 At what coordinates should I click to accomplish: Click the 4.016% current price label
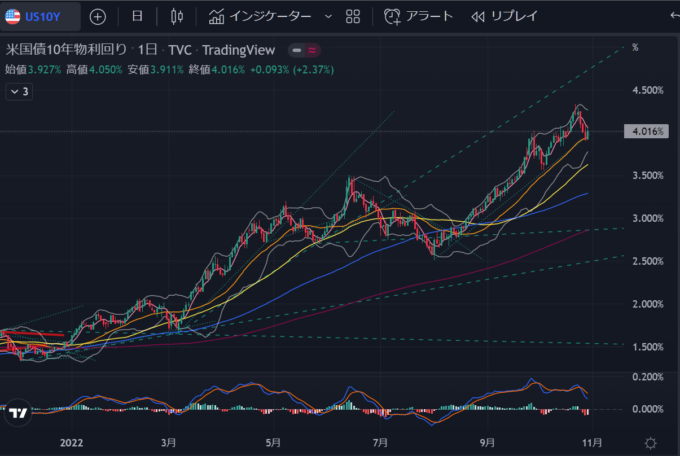point(645,131)
